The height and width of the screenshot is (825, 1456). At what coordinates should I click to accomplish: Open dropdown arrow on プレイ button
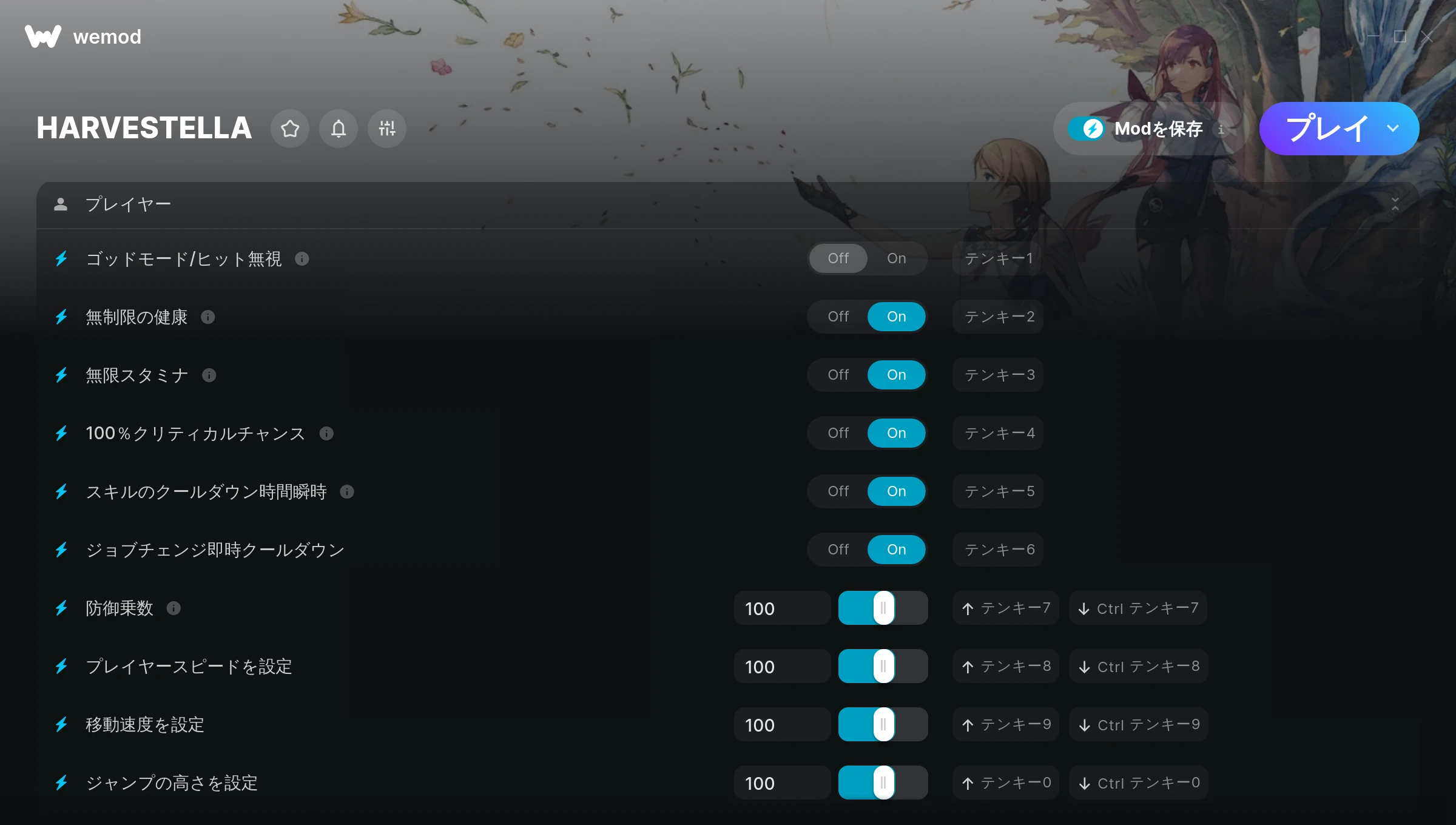(x=1393, y=129)
